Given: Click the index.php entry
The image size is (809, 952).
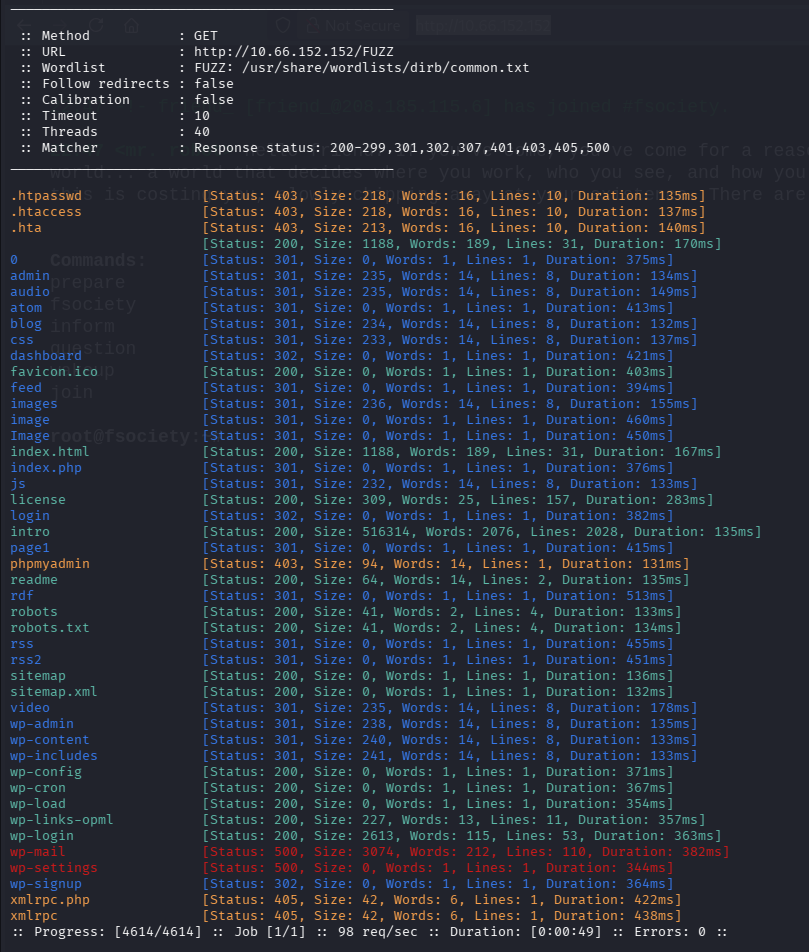Looking at the screenshot, I should point(46,467).
